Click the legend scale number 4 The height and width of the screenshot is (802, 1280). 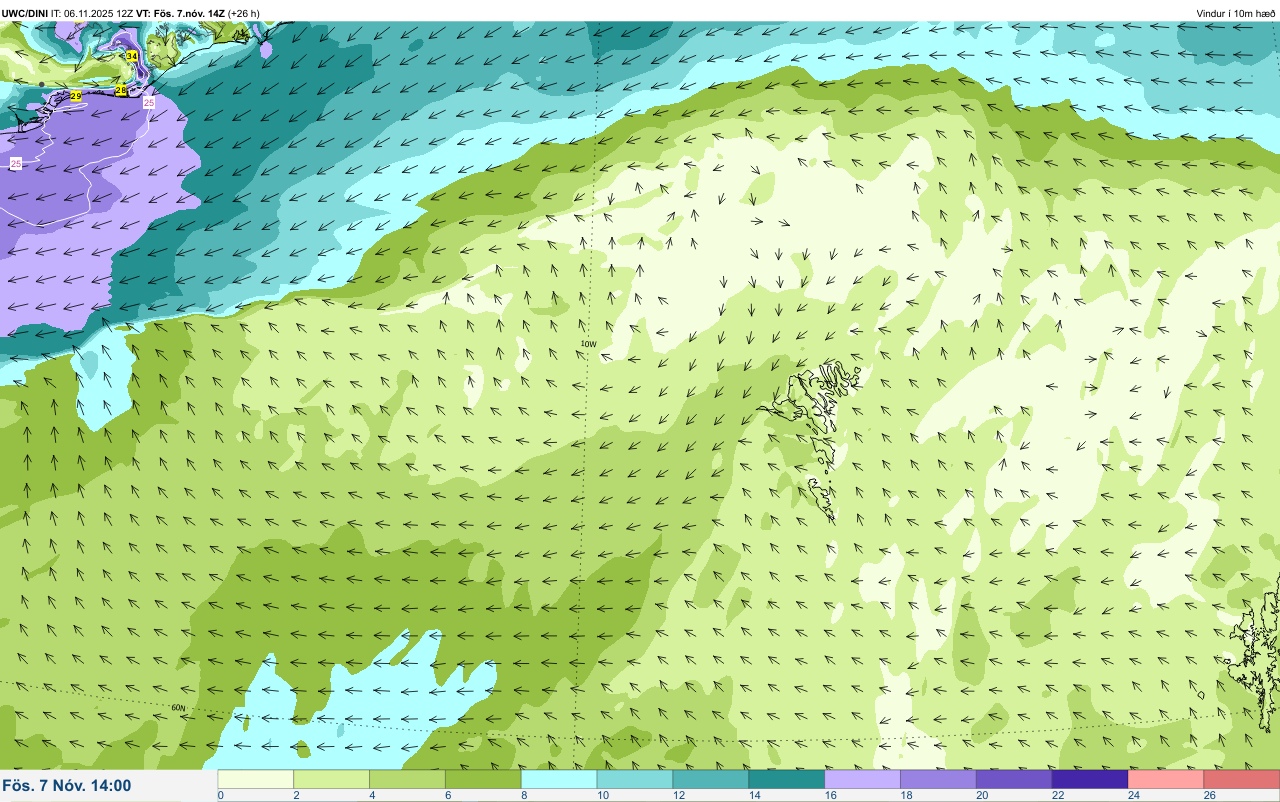click(x=370, y=795)
